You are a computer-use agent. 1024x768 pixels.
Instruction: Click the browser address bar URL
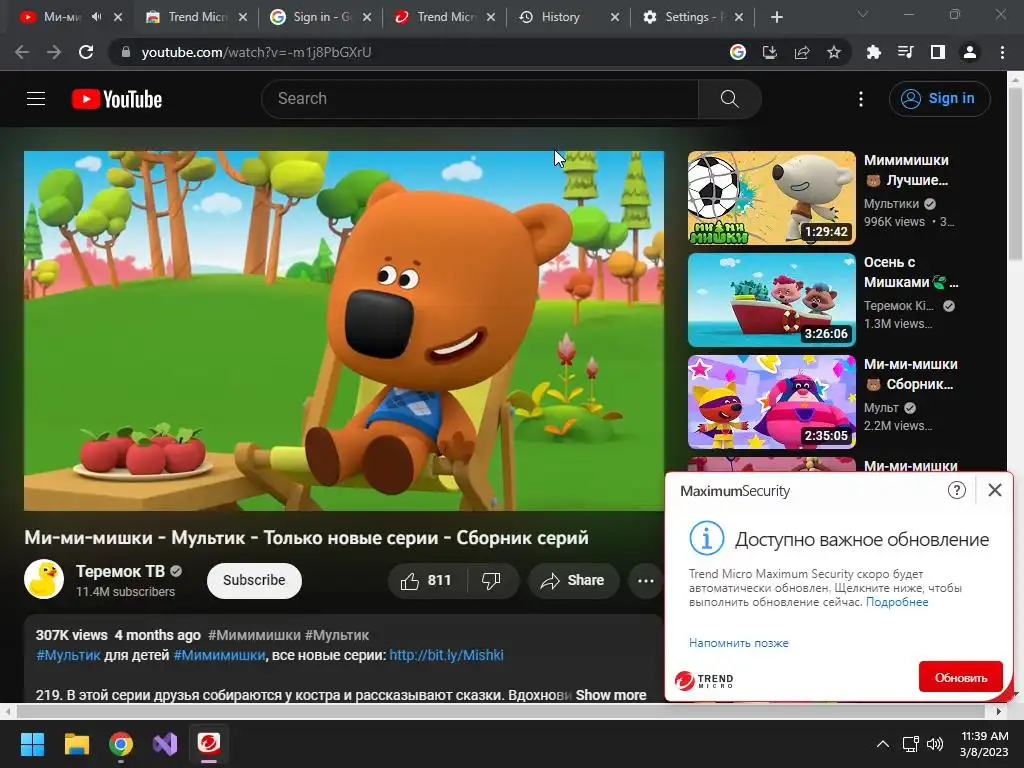point(256,52)
